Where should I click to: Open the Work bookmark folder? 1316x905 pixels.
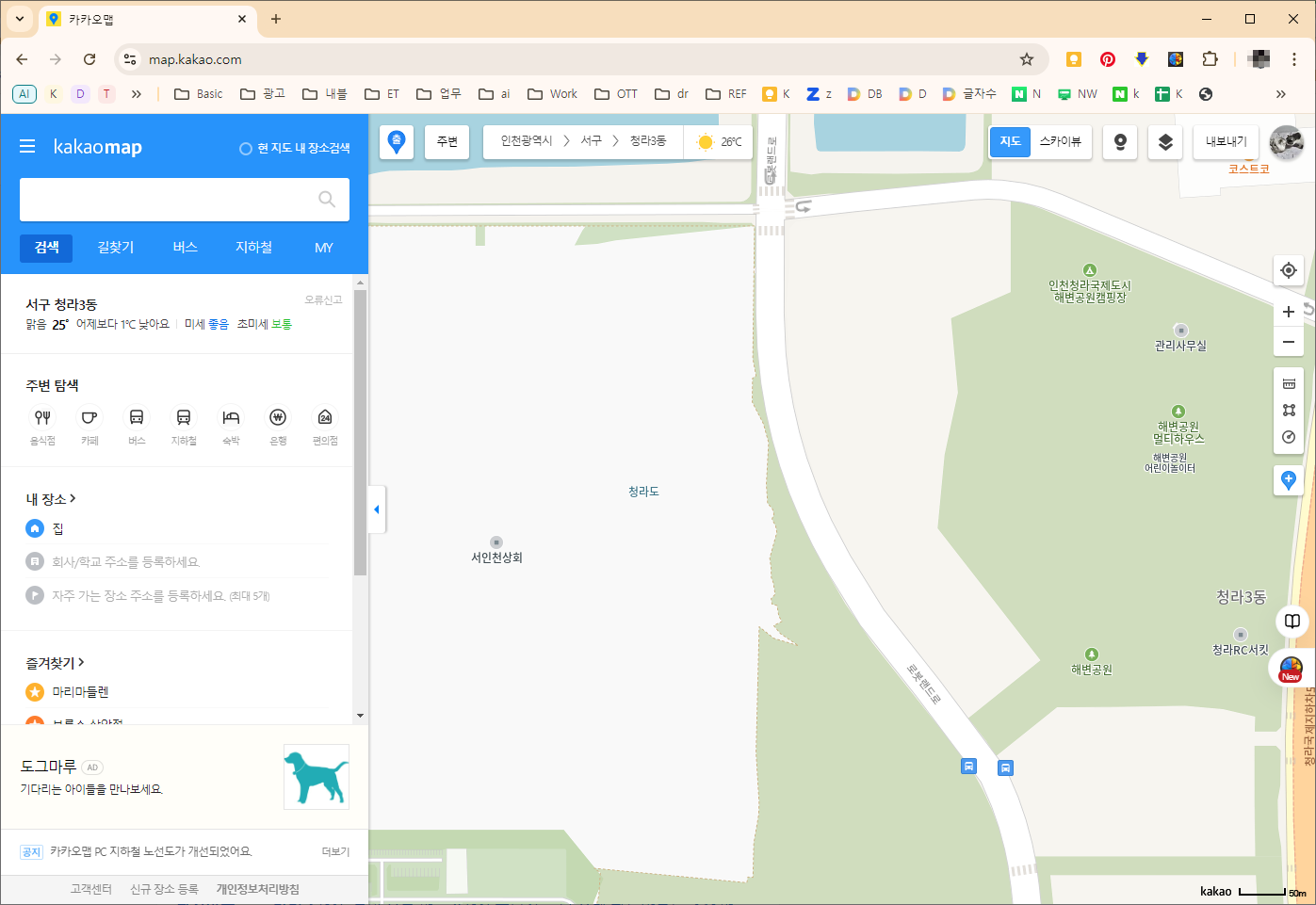coord(553,94)
